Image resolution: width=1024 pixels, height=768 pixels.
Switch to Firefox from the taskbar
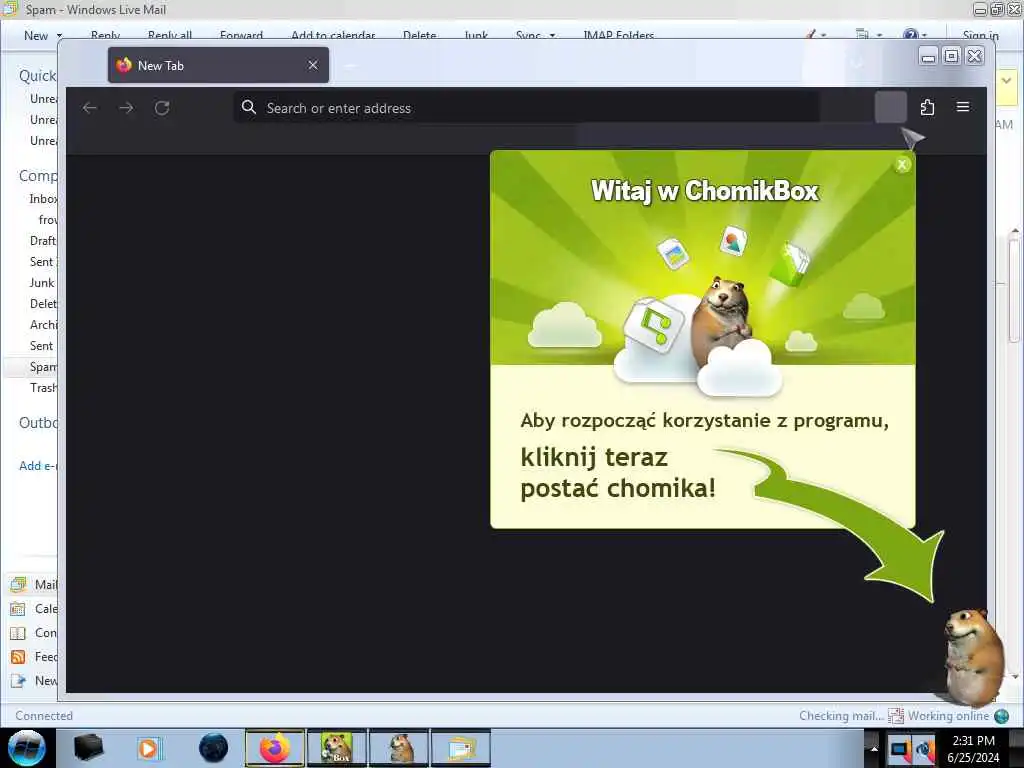[x=275, y=748]
